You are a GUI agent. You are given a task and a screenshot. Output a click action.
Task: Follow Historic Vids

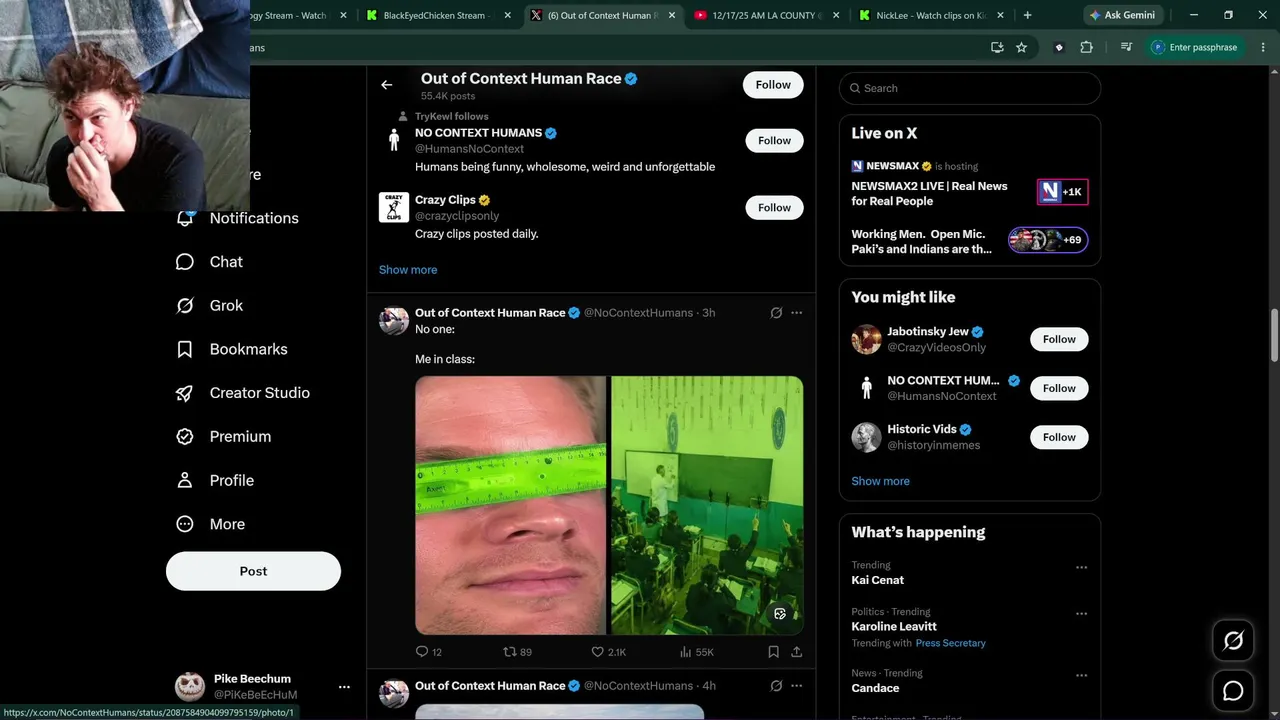1059,437
